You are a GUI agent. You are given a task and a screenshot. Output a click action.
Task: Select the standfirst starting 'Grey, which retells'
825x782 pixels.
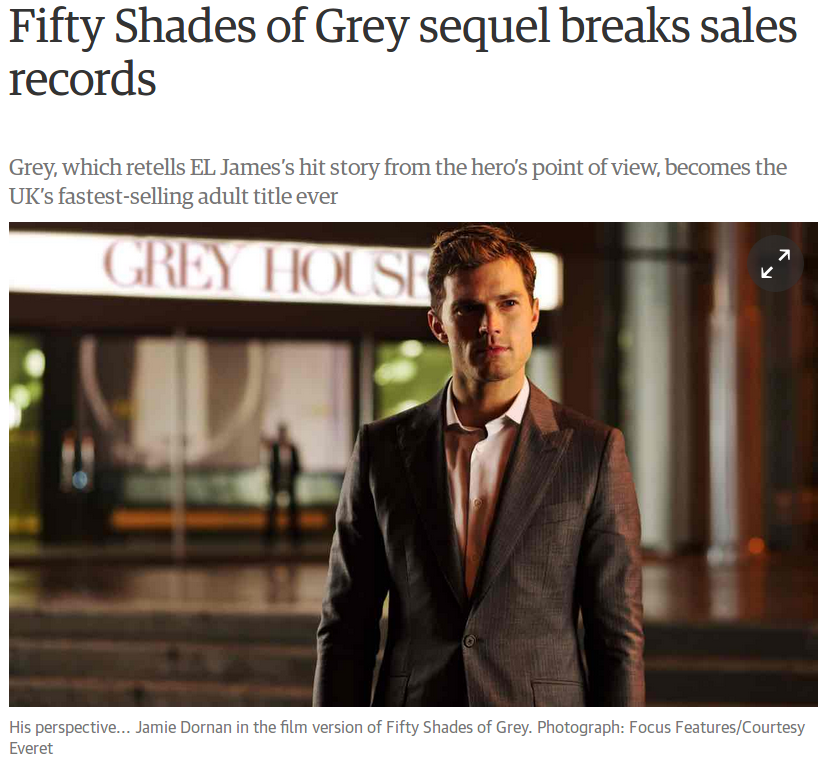pyautogui.click(x=398, y=182)
